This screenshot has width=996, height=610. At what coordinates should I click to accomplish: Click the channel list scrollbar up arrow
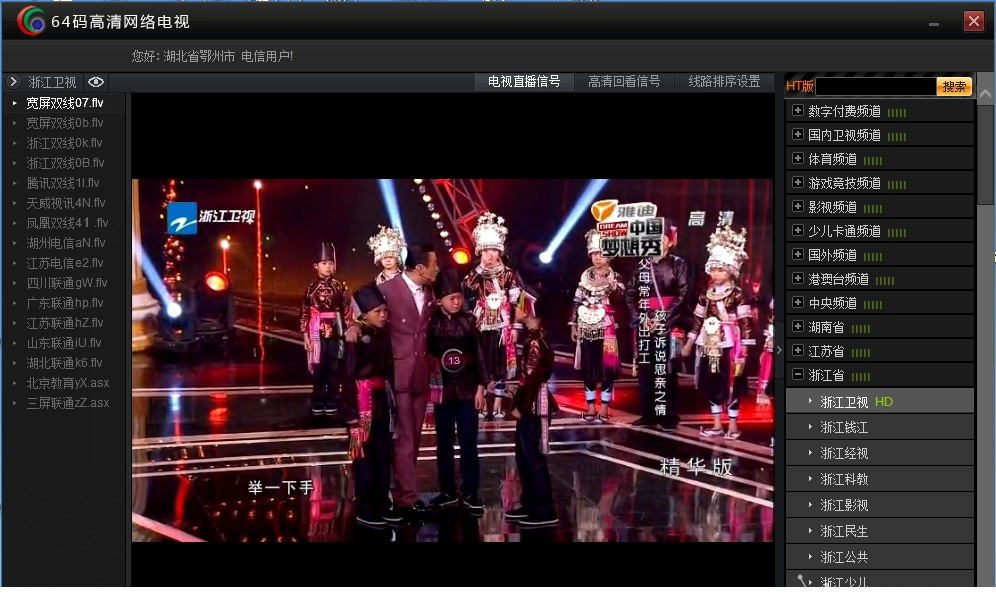(x=985, y=95)
